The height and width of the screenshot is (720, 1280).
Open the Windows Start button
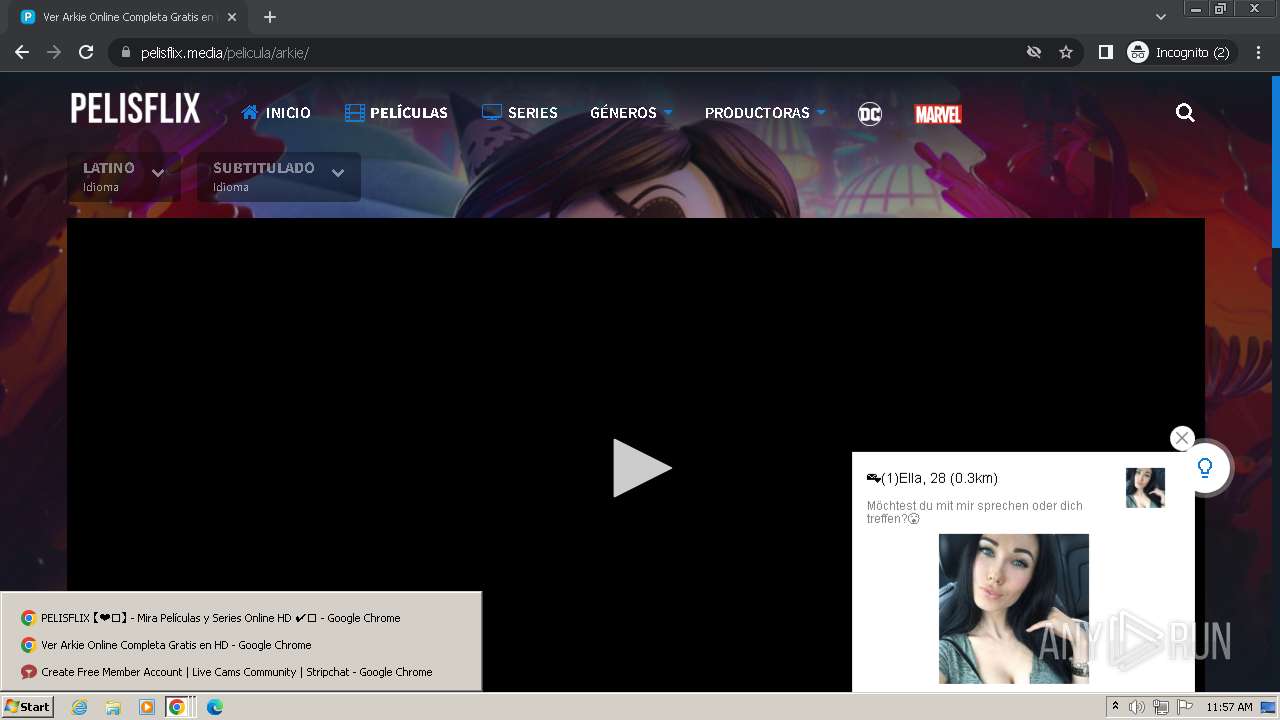27,707
